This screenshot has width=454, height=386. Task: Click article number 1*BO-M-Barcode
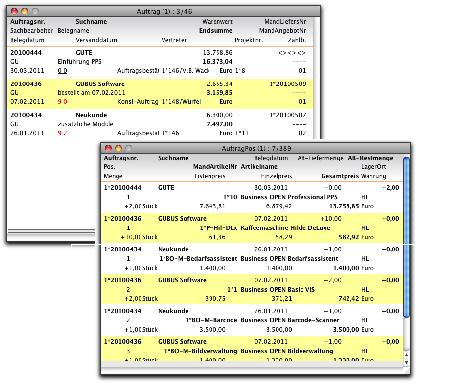[x=211, y=320]
